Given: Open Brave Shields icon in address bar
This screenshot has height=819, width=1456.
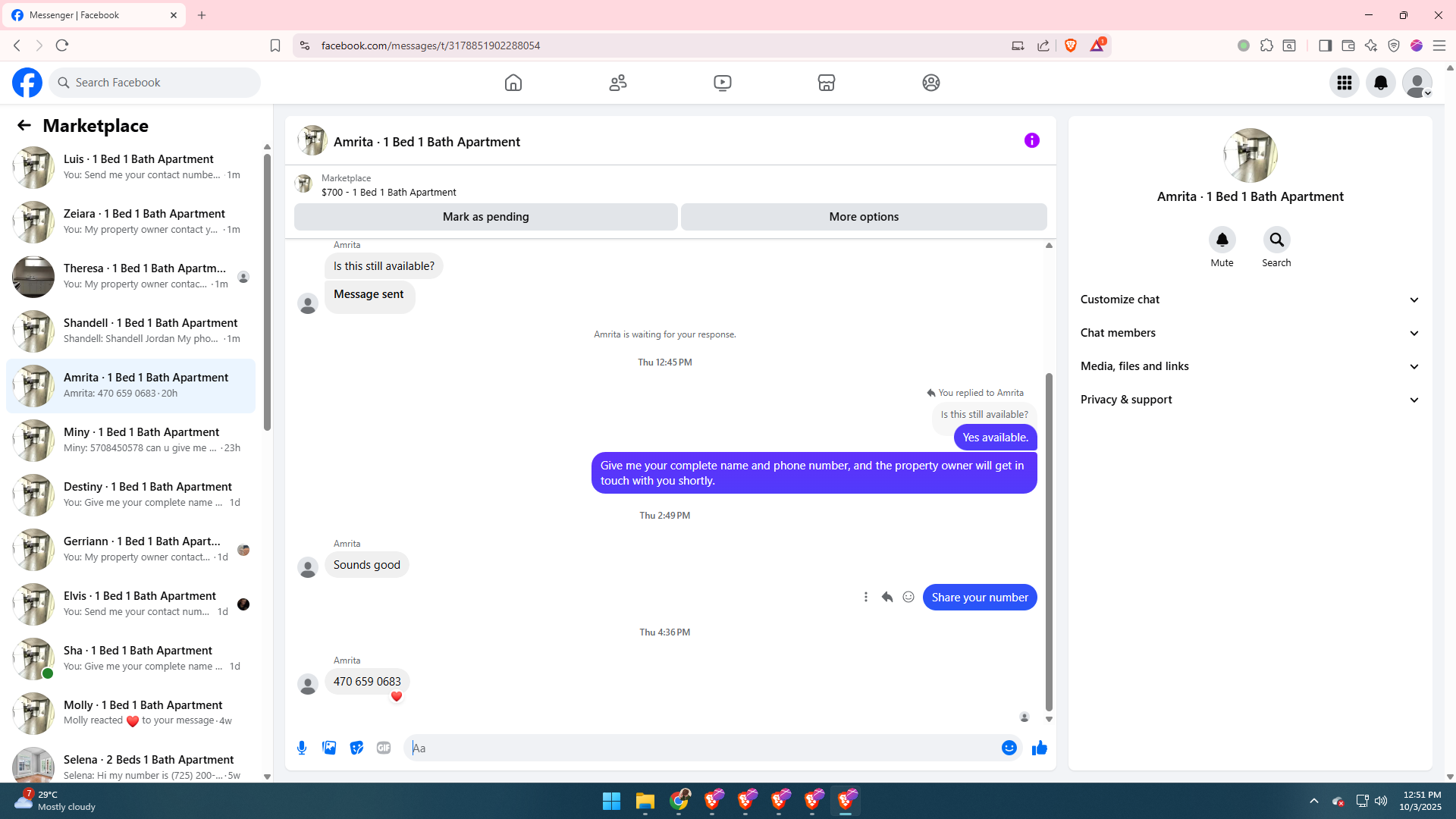Looking at the screenshot, I should (x=1071, y=45).
